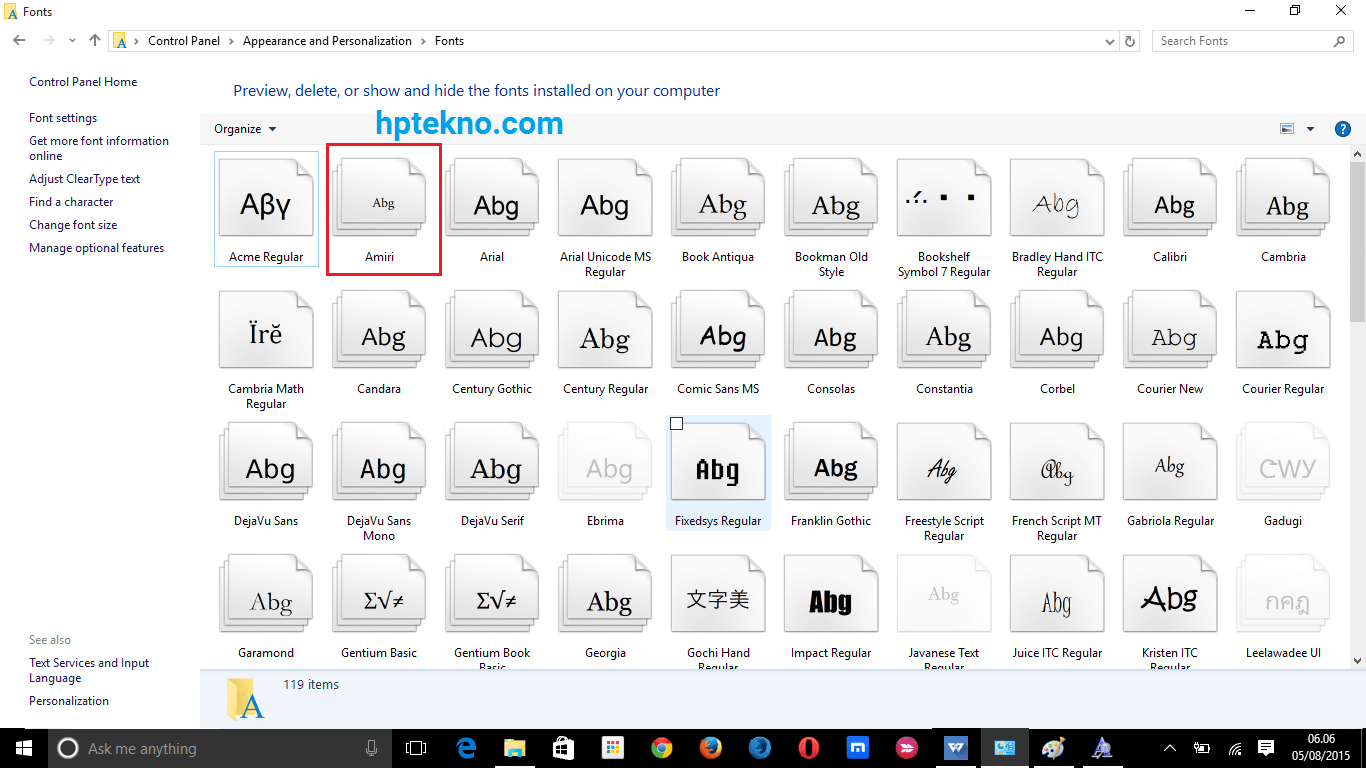Open the Personalization link
This screenshot has height=768, width=1366.
point(69,701)
